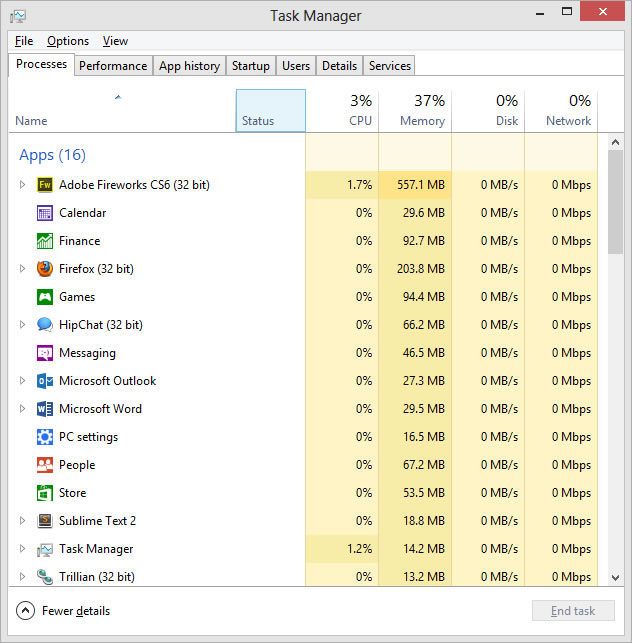This screenshot has height=643, width=632.
Task: Sort by the CPU column header
Action: (342, 111)
